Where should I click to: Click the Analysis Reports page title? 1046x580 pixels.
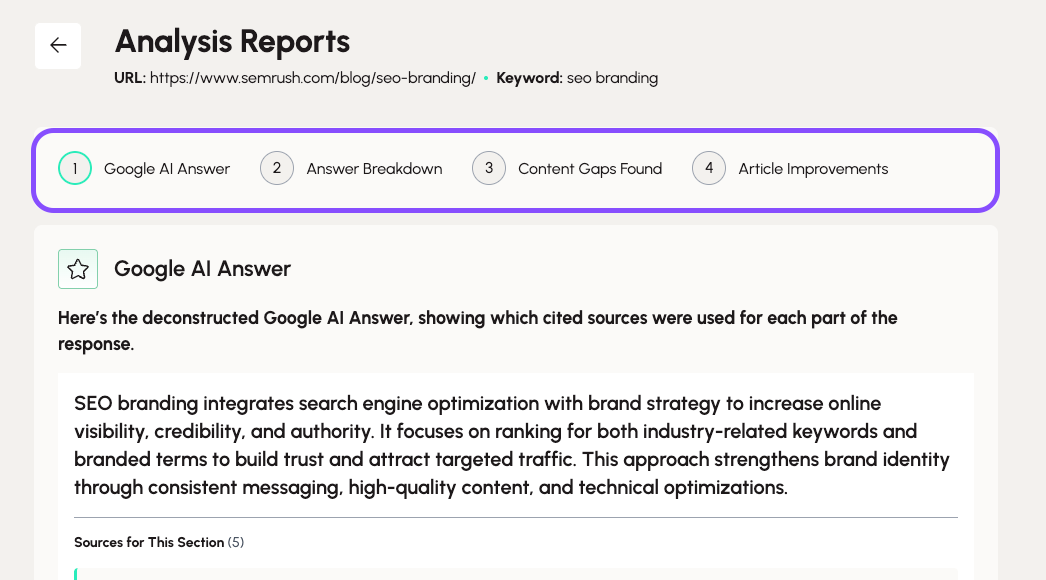(232, 42)
